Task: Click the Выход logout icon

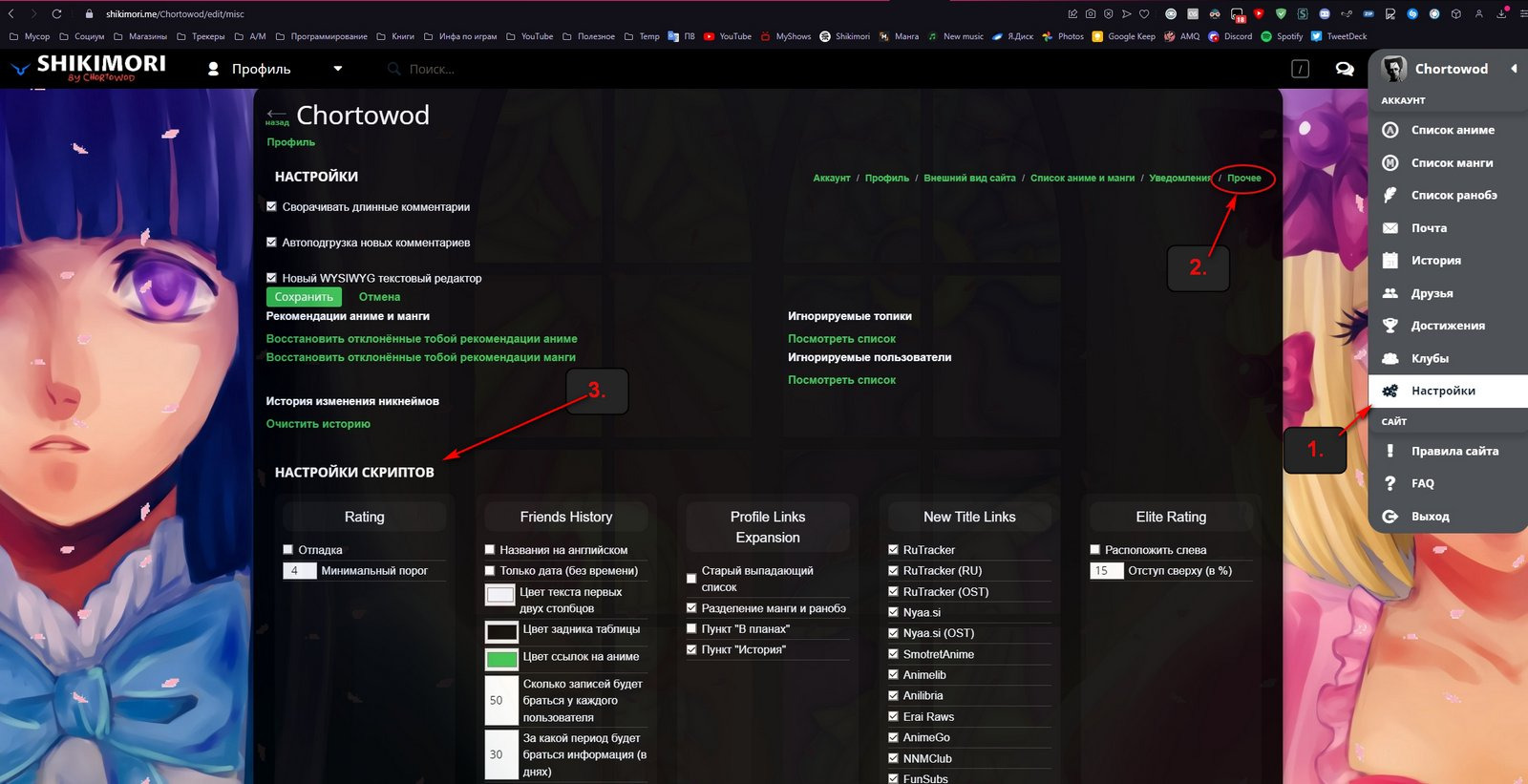Action: tap(1390, 517)
